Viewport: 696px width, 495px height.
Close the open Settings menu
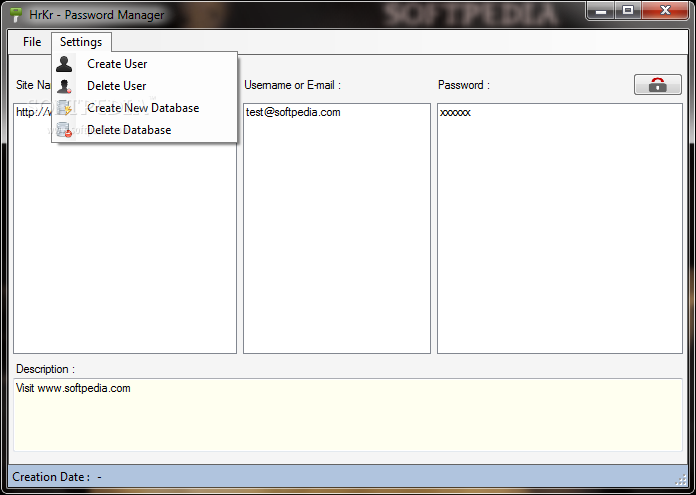tap(81, 42)
